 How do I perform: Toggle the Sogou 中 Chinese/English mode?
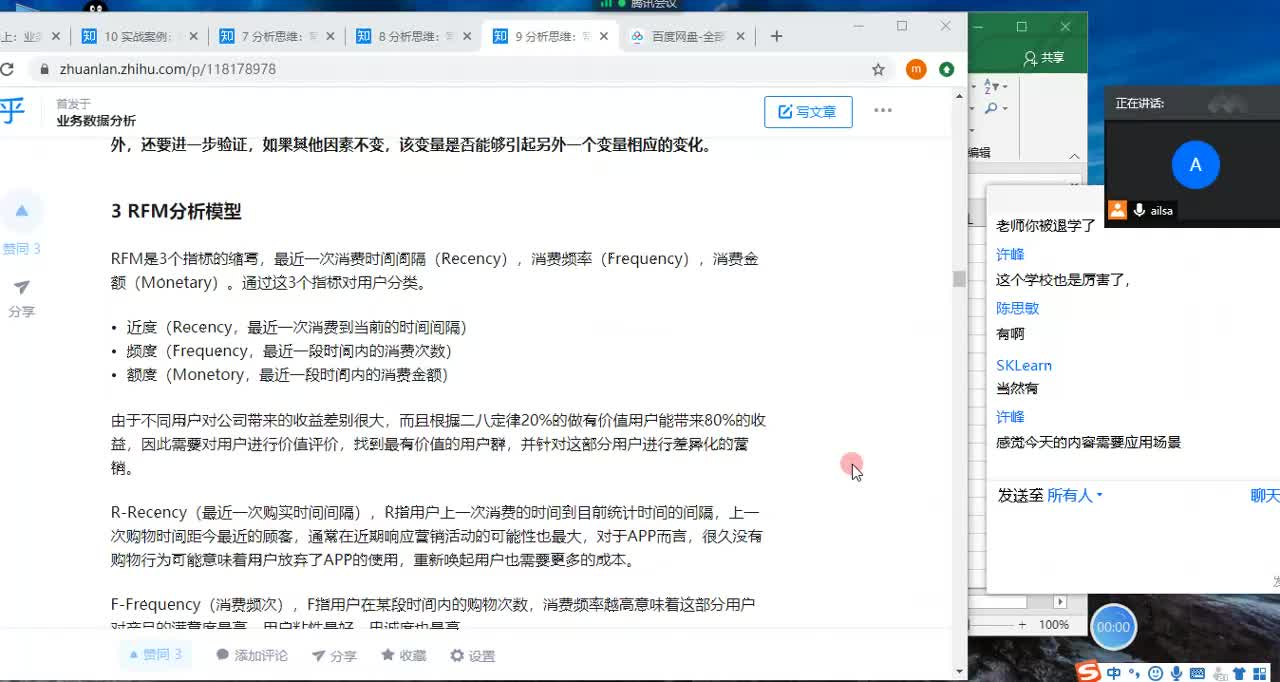click(x=1114, y=673)
